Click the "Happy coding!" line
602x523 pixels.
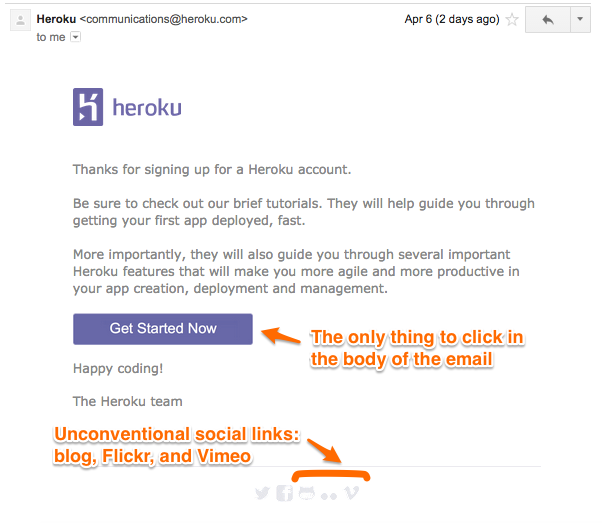tap(117, 368)
